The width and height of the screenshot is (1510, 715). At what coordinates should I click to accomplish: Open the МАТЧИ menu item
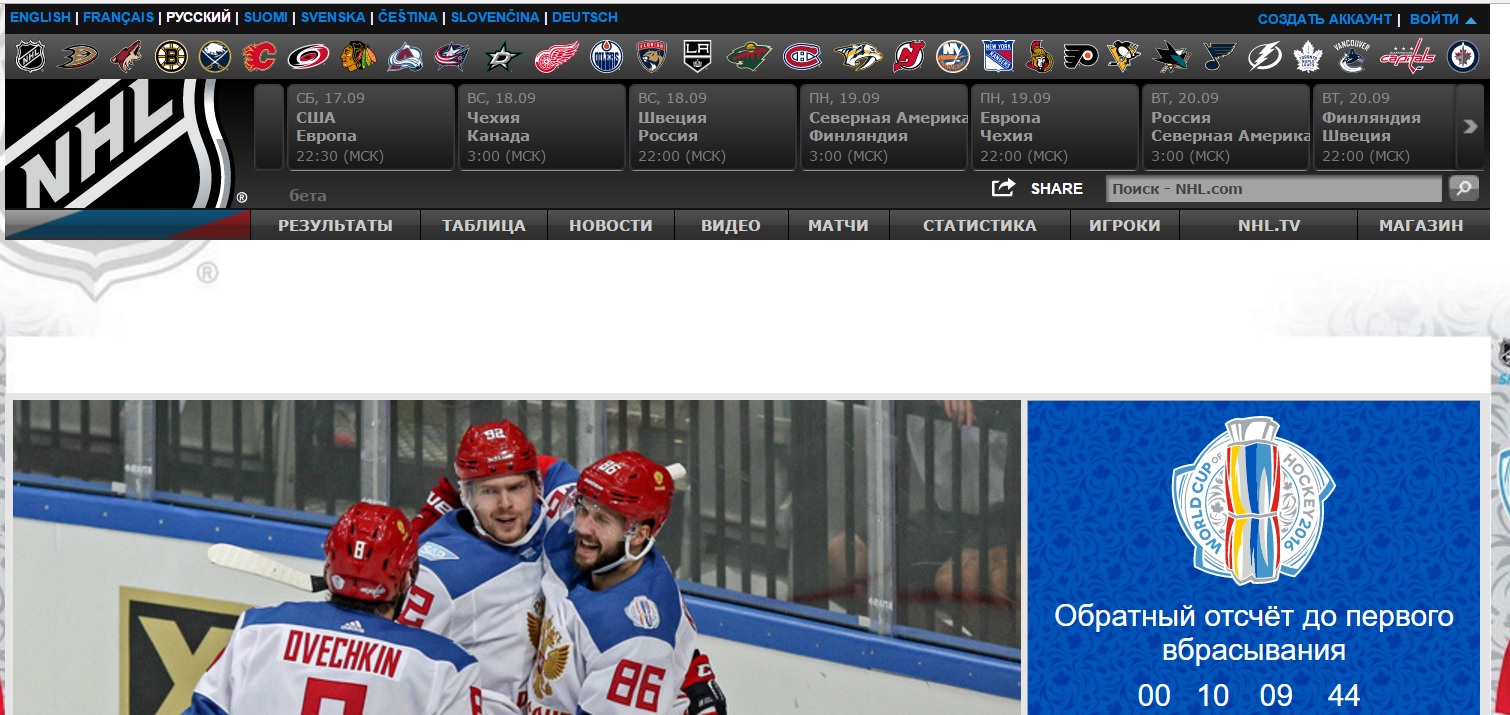tap(838, 225)
